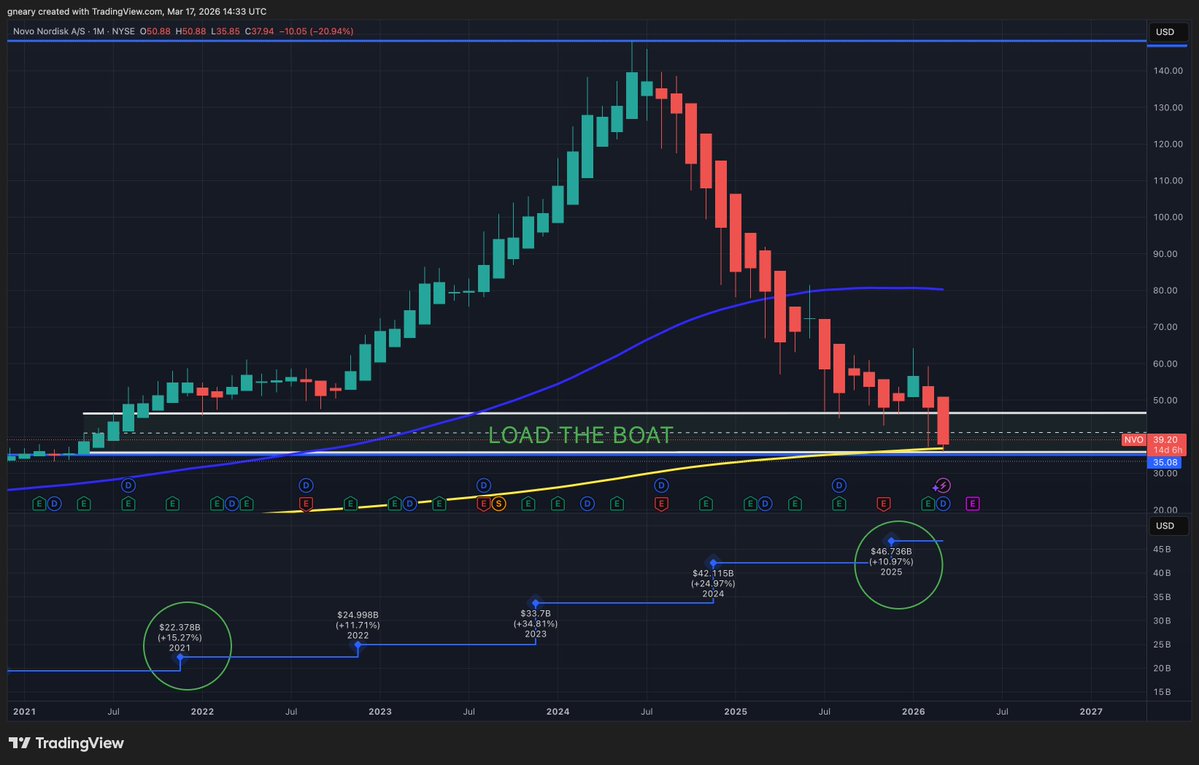Click the $24.998B revenue label
This screenshot has width=1199, height=765.
point(358,615)
